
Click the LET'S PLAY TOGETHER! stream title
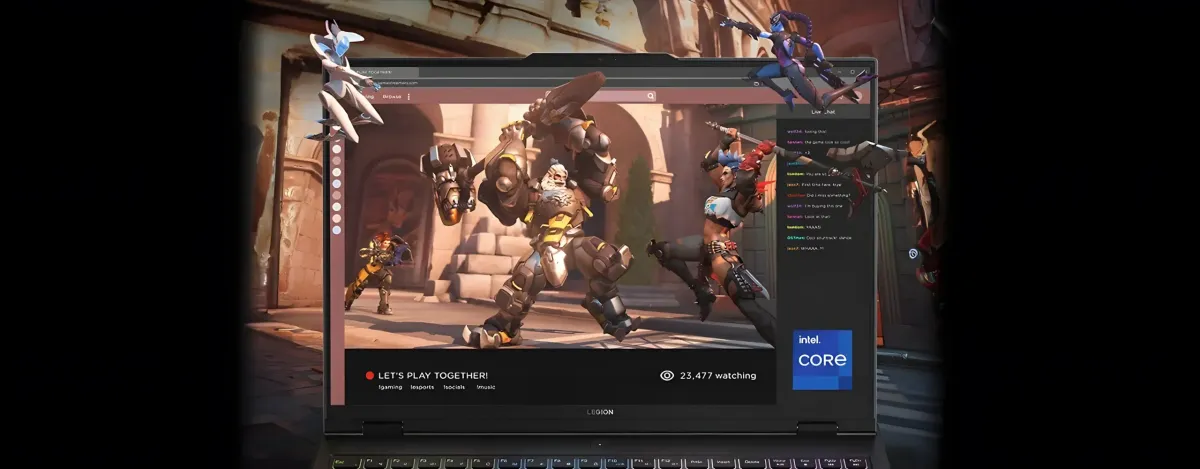click(x=433, y=376)
